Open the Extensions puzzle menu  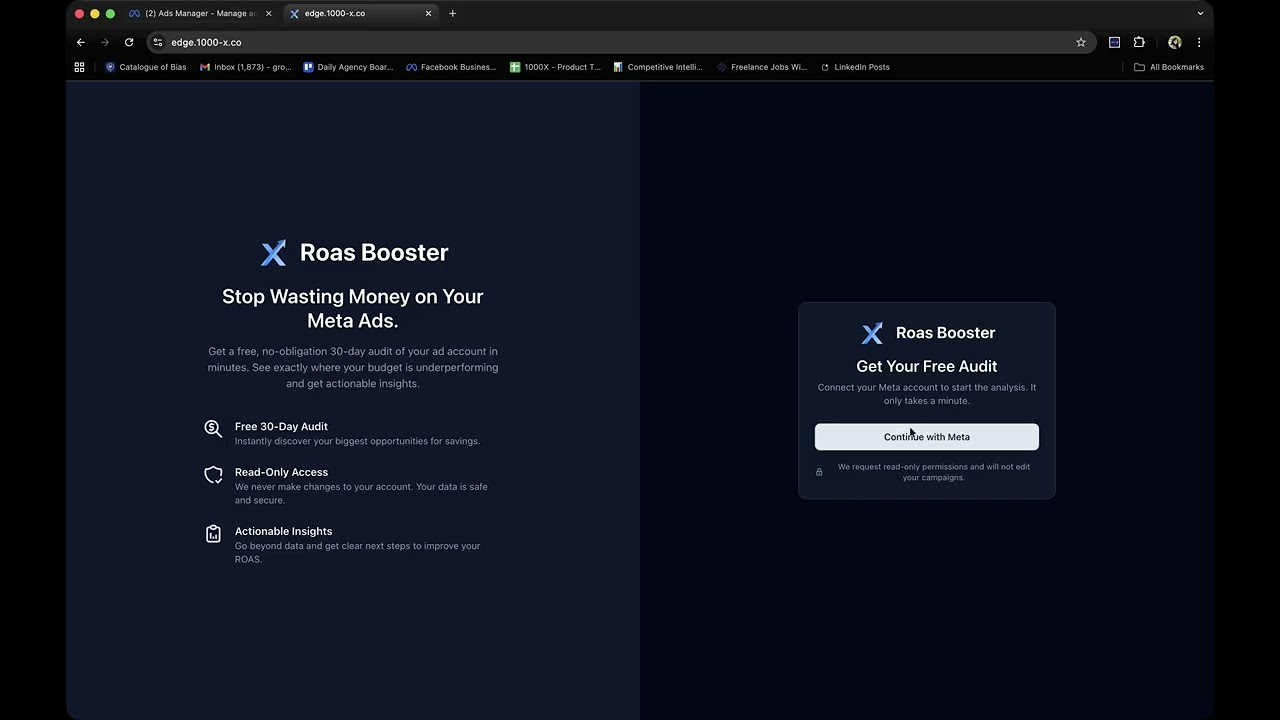[x=1139, y=42]
